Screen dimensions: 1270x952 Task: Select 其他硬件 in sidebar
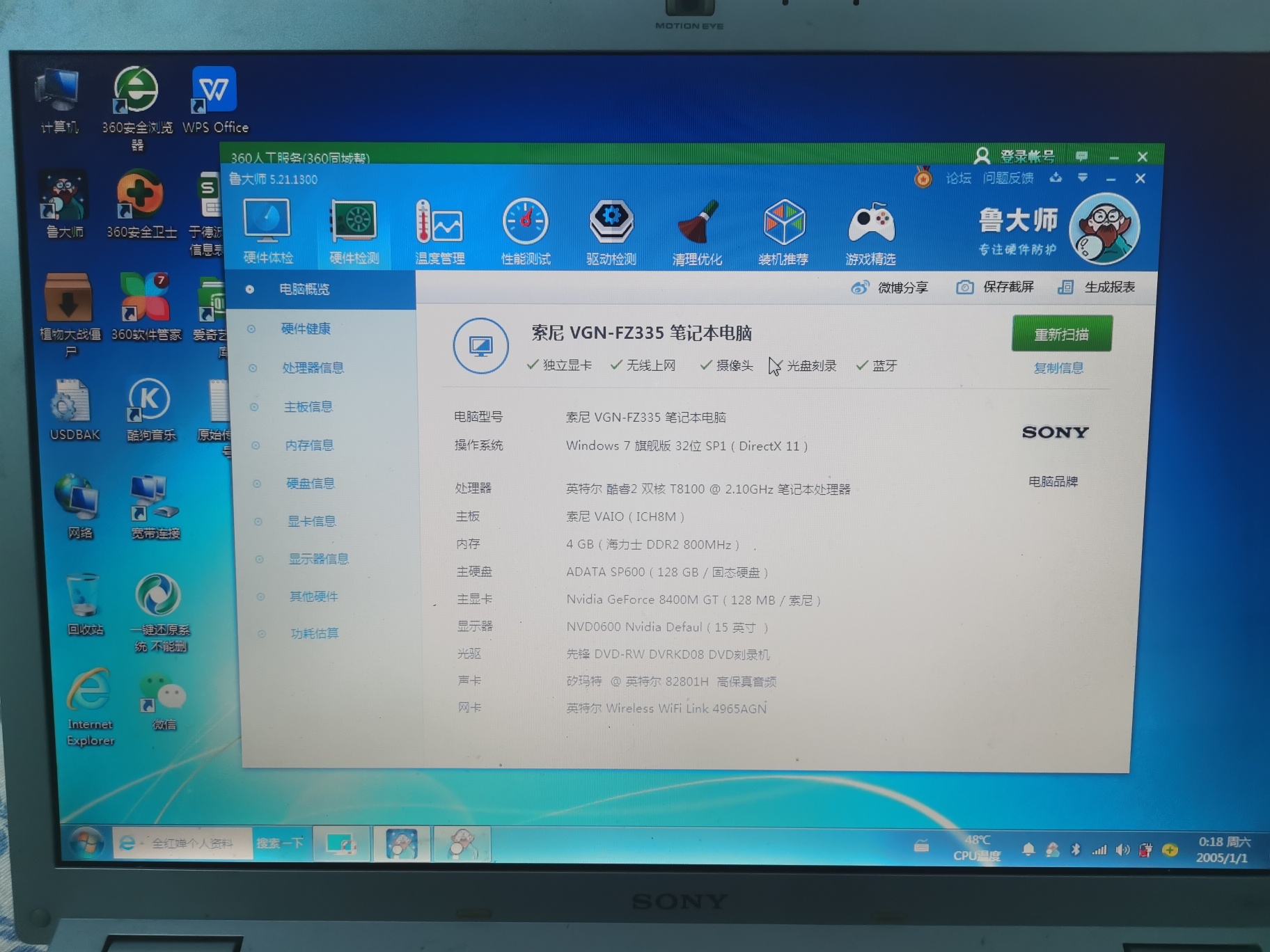point(313,596)
